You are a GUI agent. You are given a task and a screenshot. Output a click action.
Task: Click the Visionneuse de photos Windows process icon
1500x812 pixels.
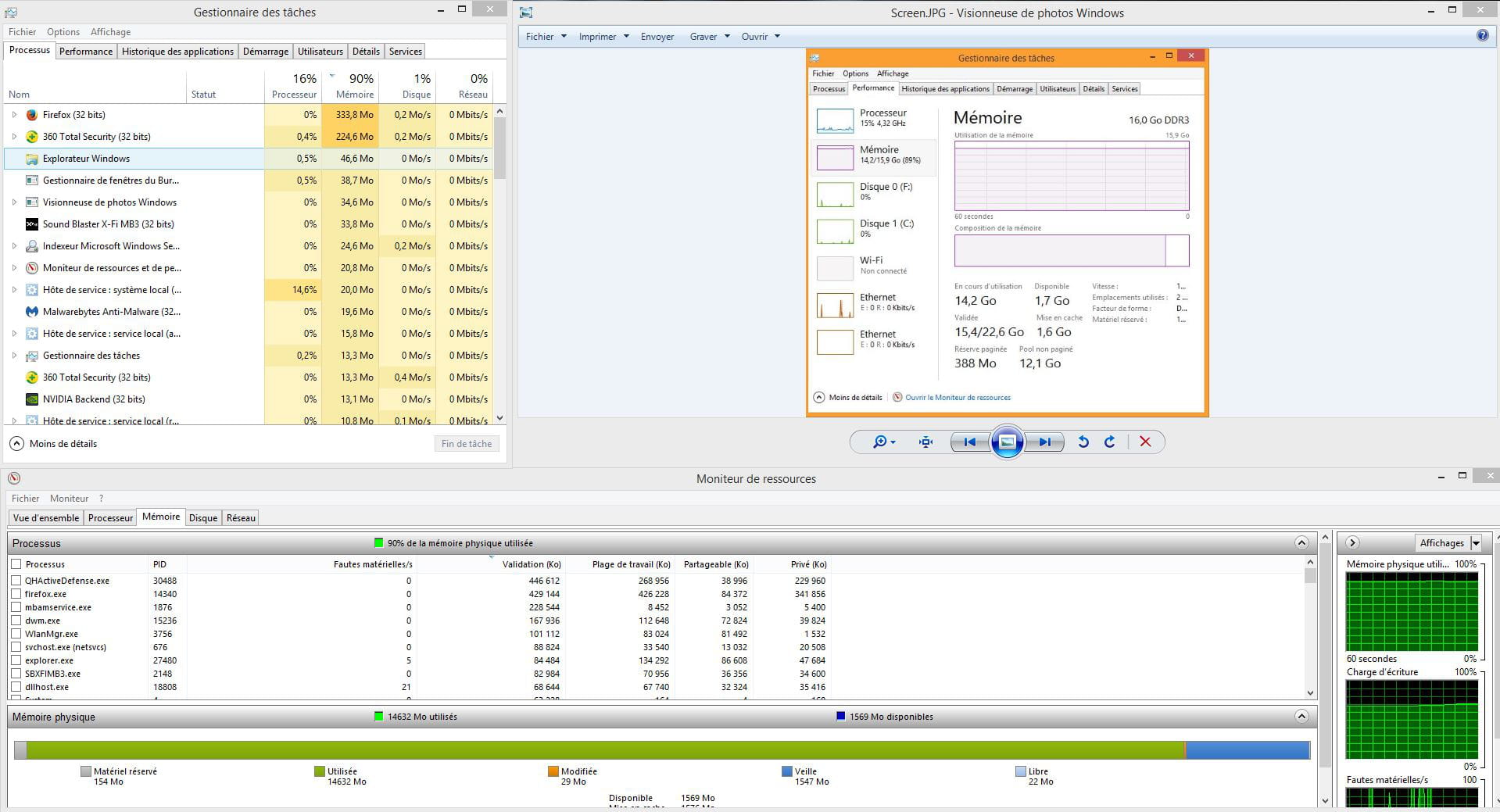(x=32, y=202)
